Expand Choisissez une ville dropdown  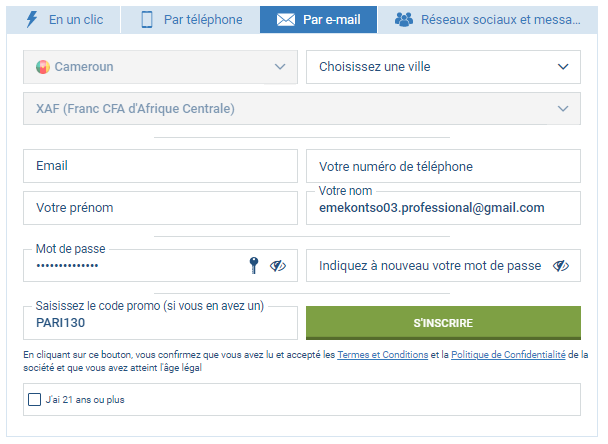point(443,67)
